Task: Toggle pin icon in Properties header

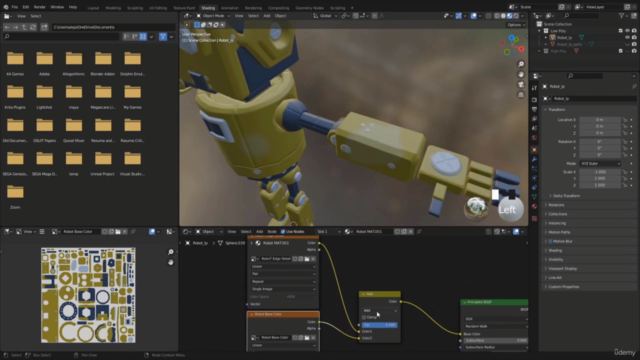Action: [x=634, y=87]
